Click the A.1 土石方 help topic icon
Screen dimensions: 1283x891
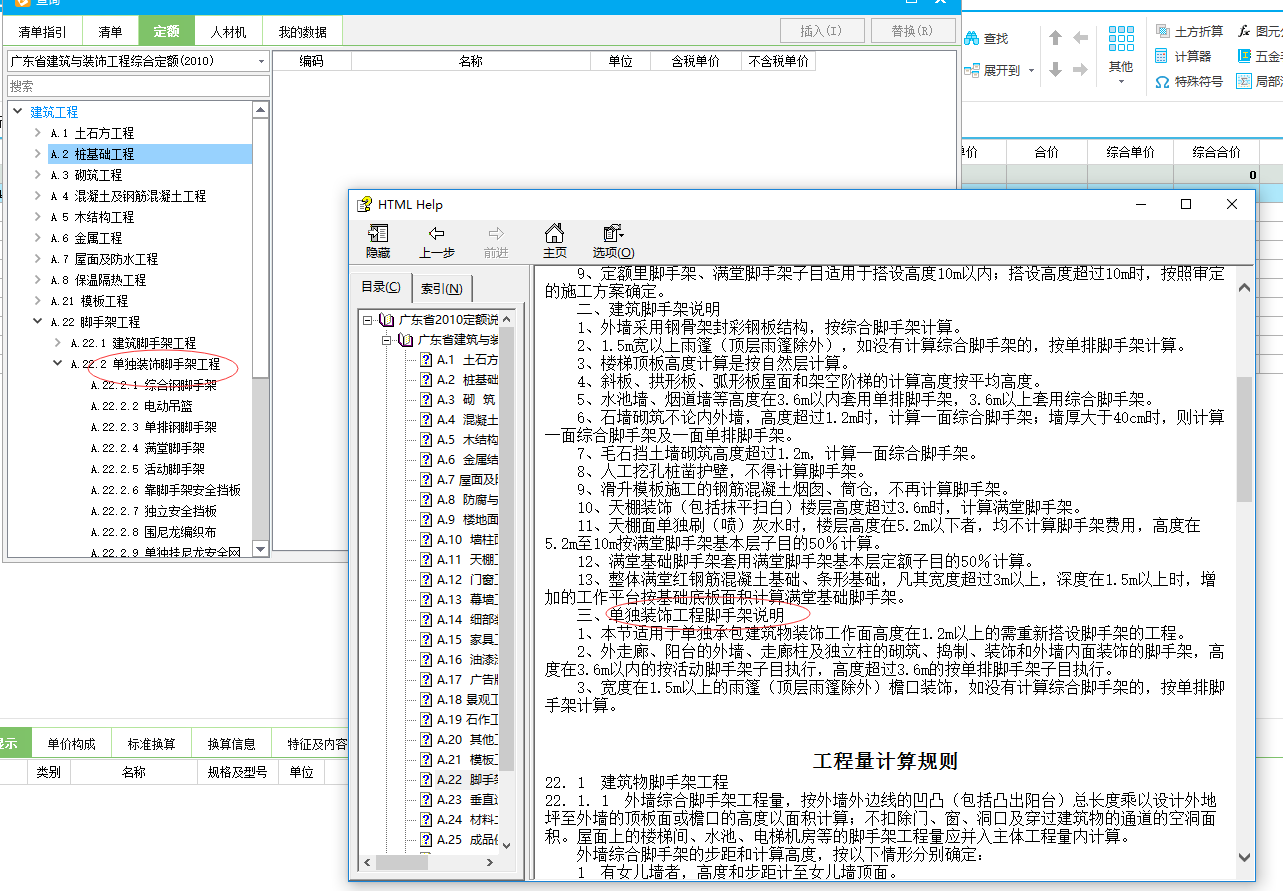425,360
